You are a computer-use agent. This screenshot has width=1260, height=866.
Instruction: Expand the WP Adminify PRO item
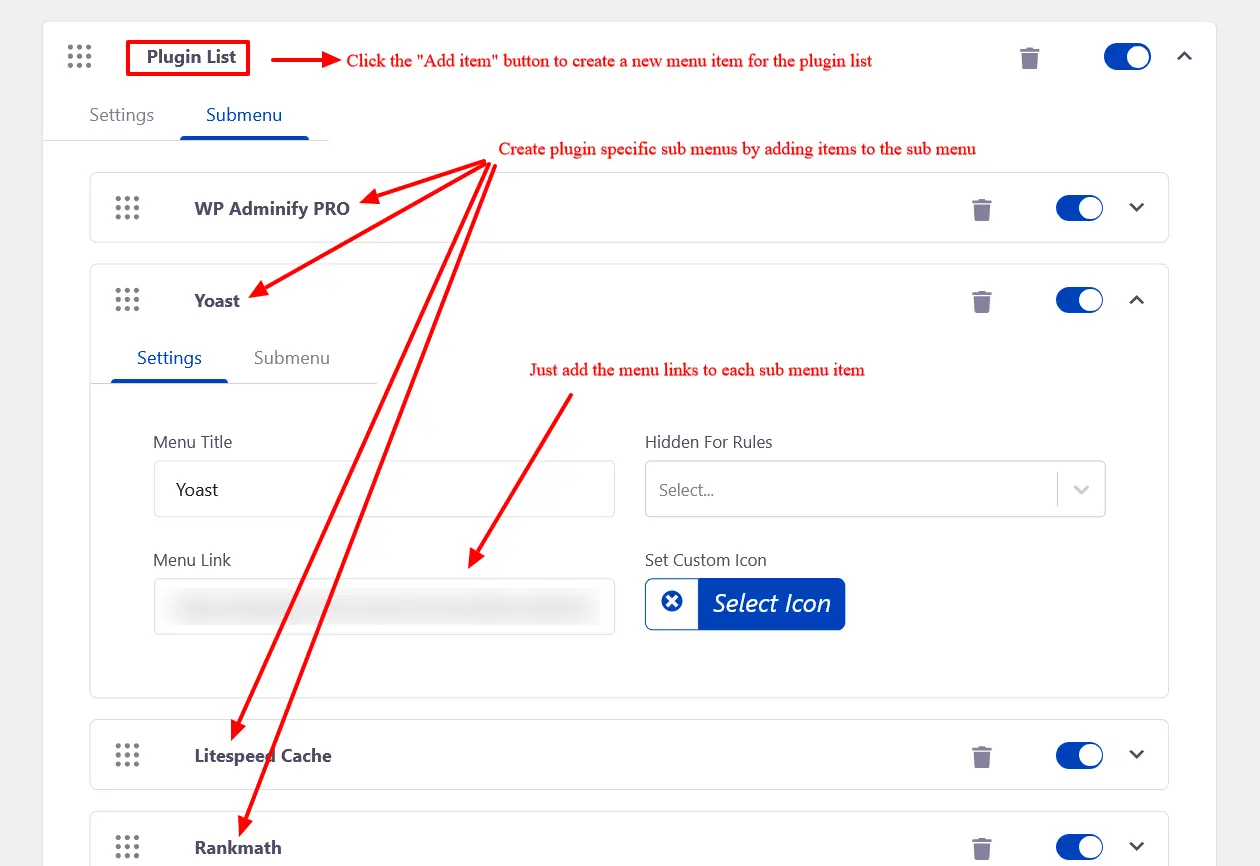click(1136, 208)
